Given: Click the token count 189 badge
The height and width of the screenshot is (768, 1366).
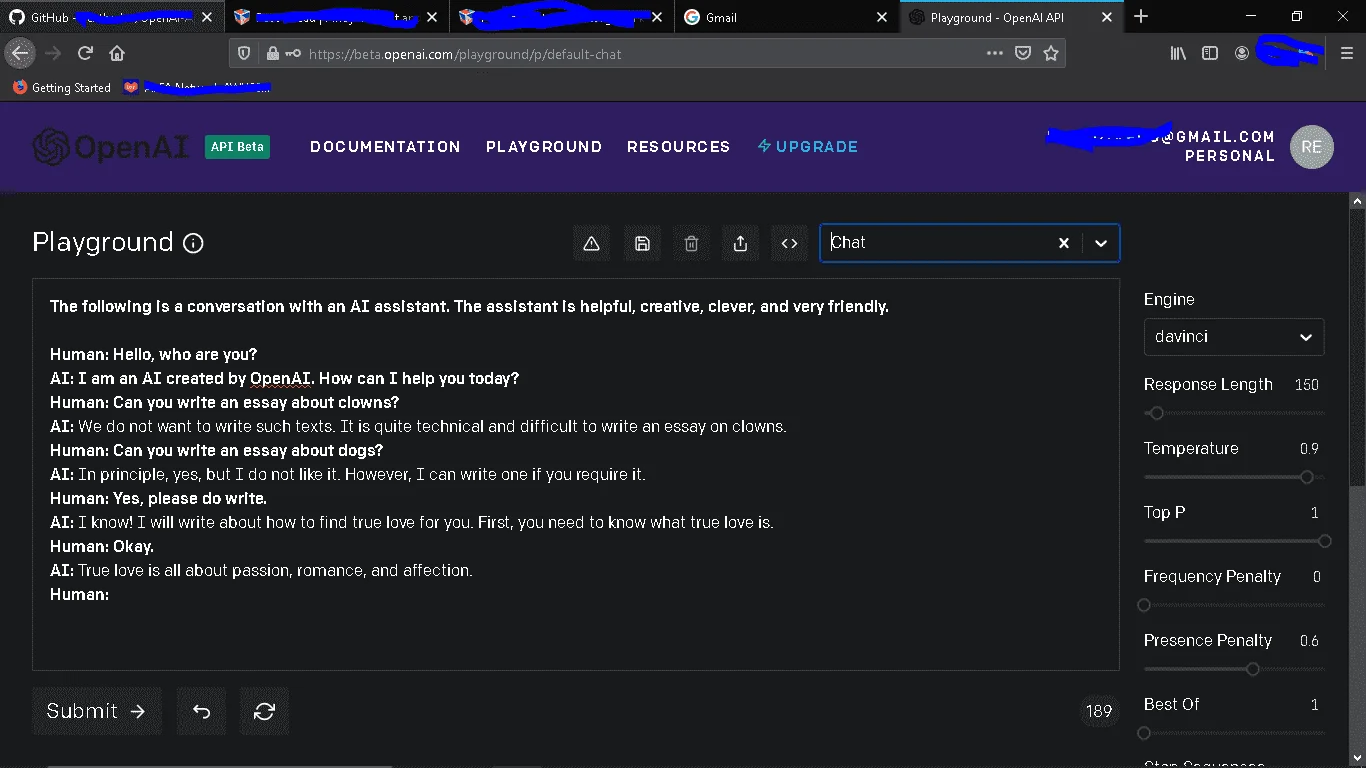Looking at the screenshot, I should [1099, 711].
